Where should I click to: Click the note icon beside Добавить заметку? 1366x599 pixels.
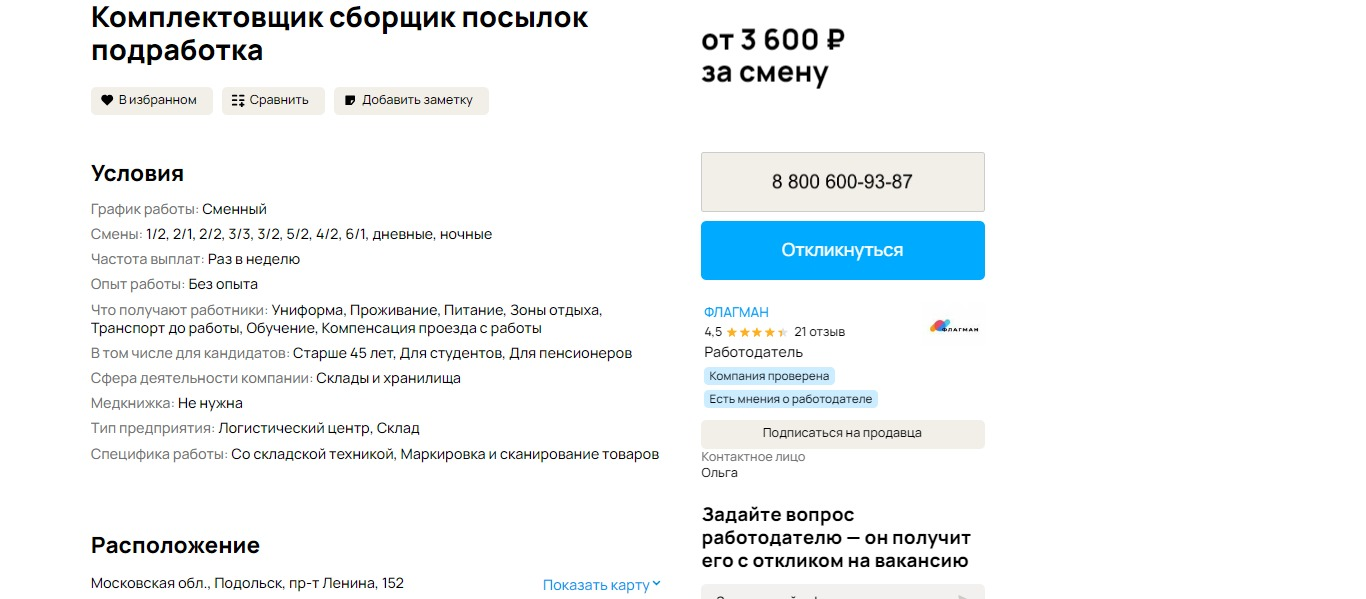(350, 100)
